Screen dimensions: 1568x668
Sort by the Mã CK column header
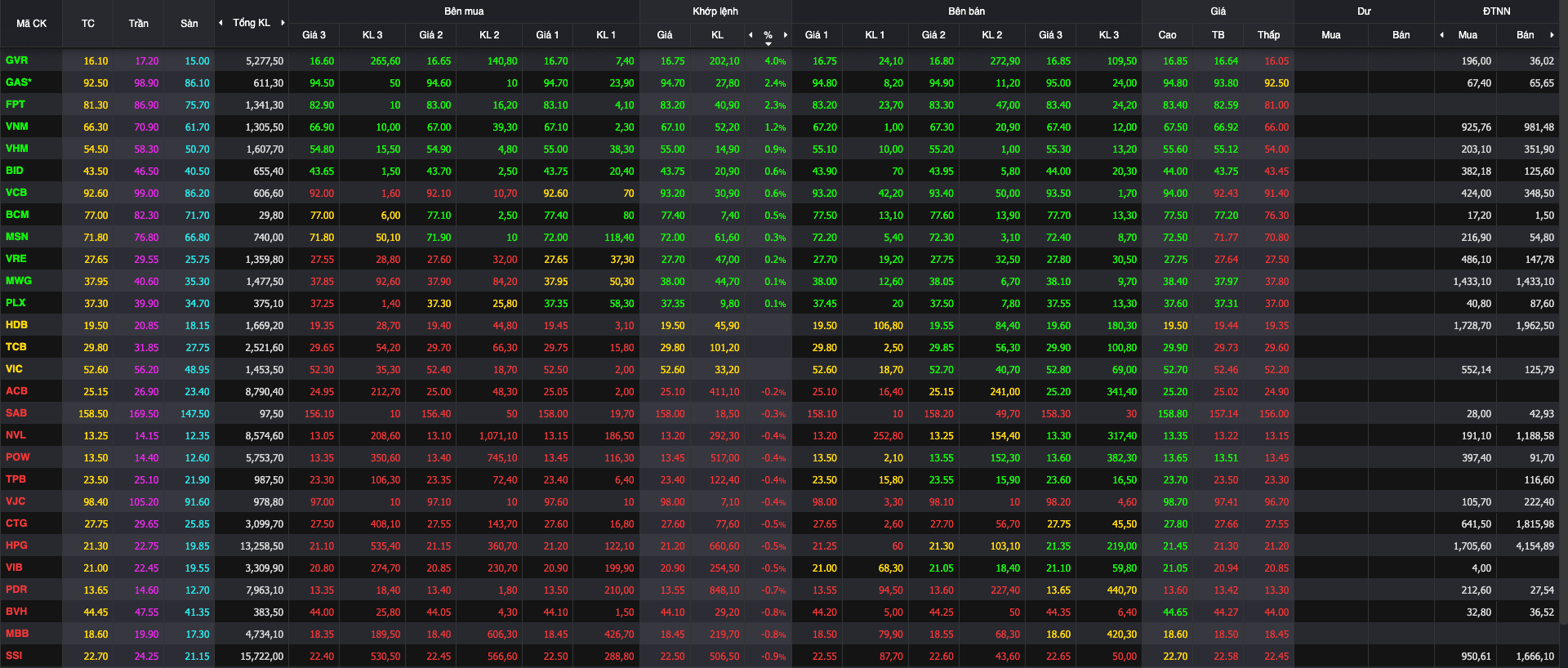(x=31, y=24)
